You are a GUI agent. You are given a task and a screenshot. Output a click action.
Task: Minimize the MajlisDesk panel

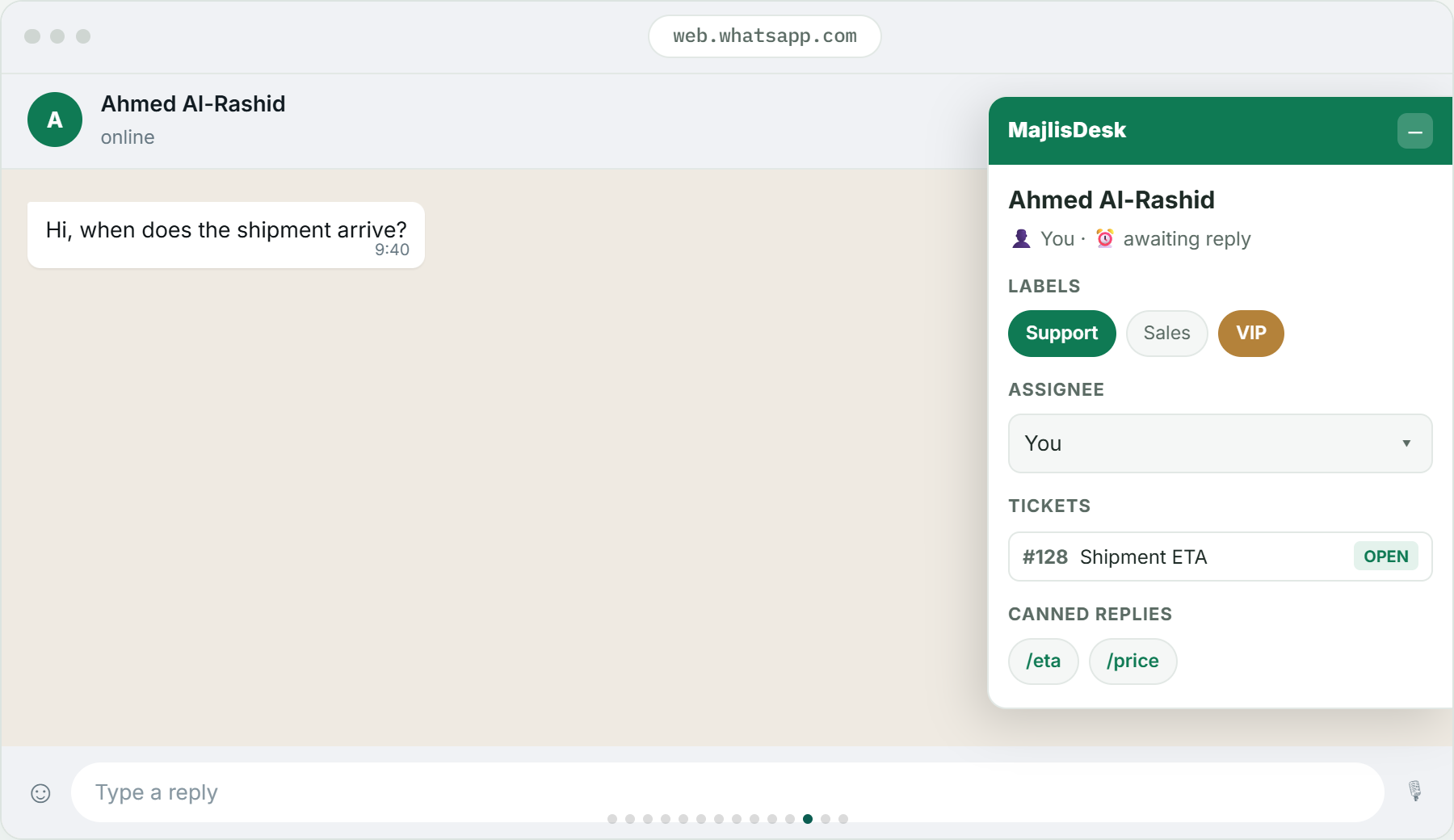coord(1415,131)
